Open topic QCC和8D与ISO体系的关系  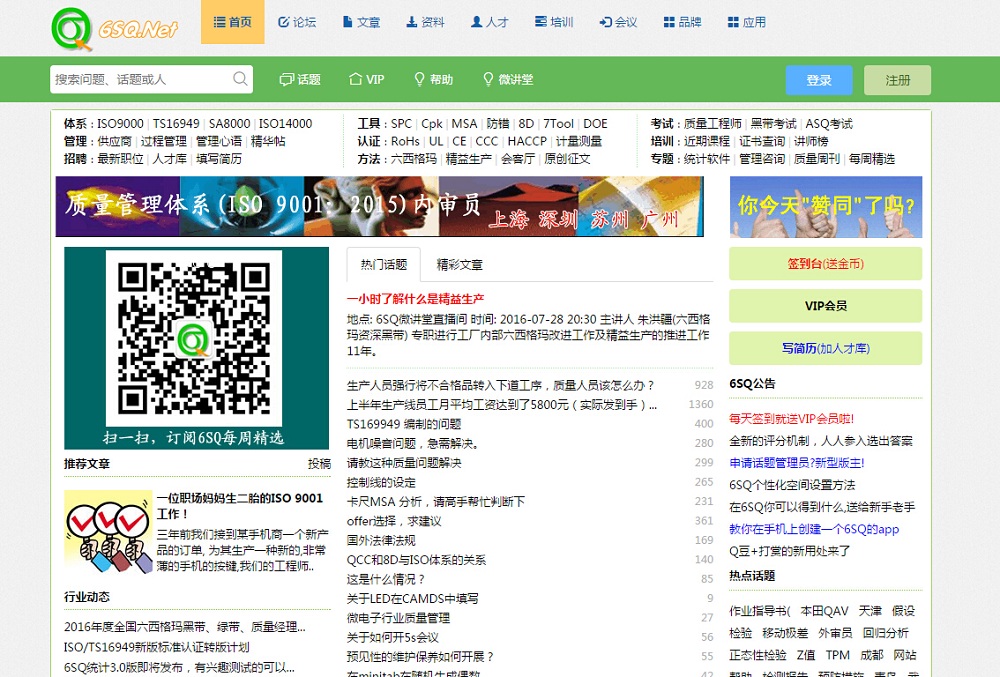(416, 560)
